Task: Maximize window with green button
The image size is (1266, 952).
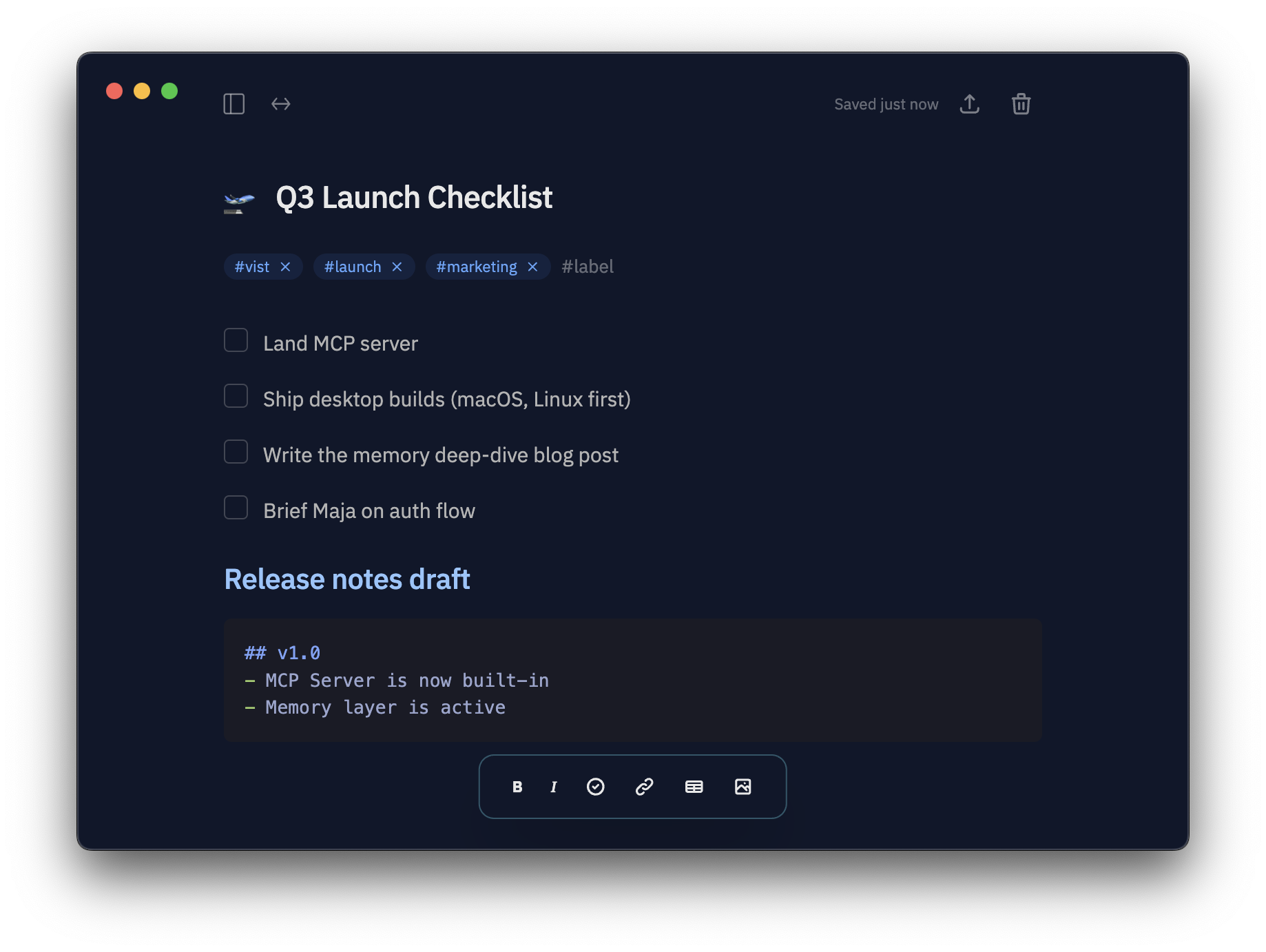Action: pyautogui.click(x=169, y=91)
